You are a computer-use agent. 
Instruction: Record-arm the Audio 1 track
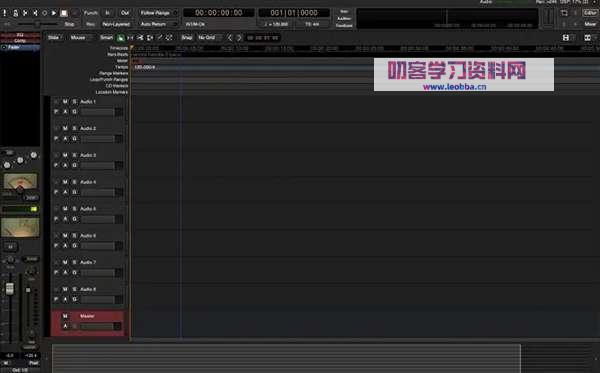point(56,102)
